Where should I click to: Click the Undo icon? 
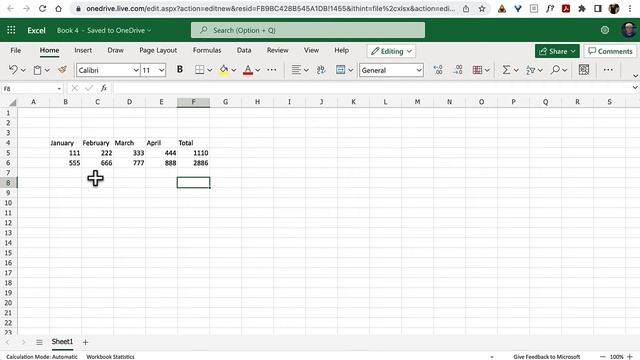pos(13,70)
